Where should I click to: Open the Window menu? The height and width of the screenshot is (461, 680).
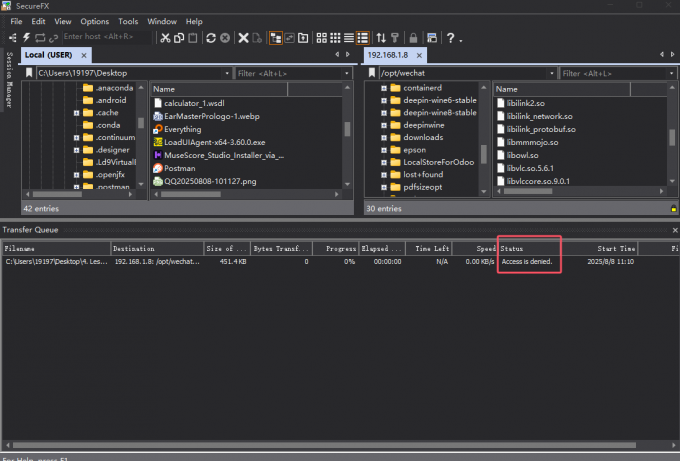(x=162, y=21)
